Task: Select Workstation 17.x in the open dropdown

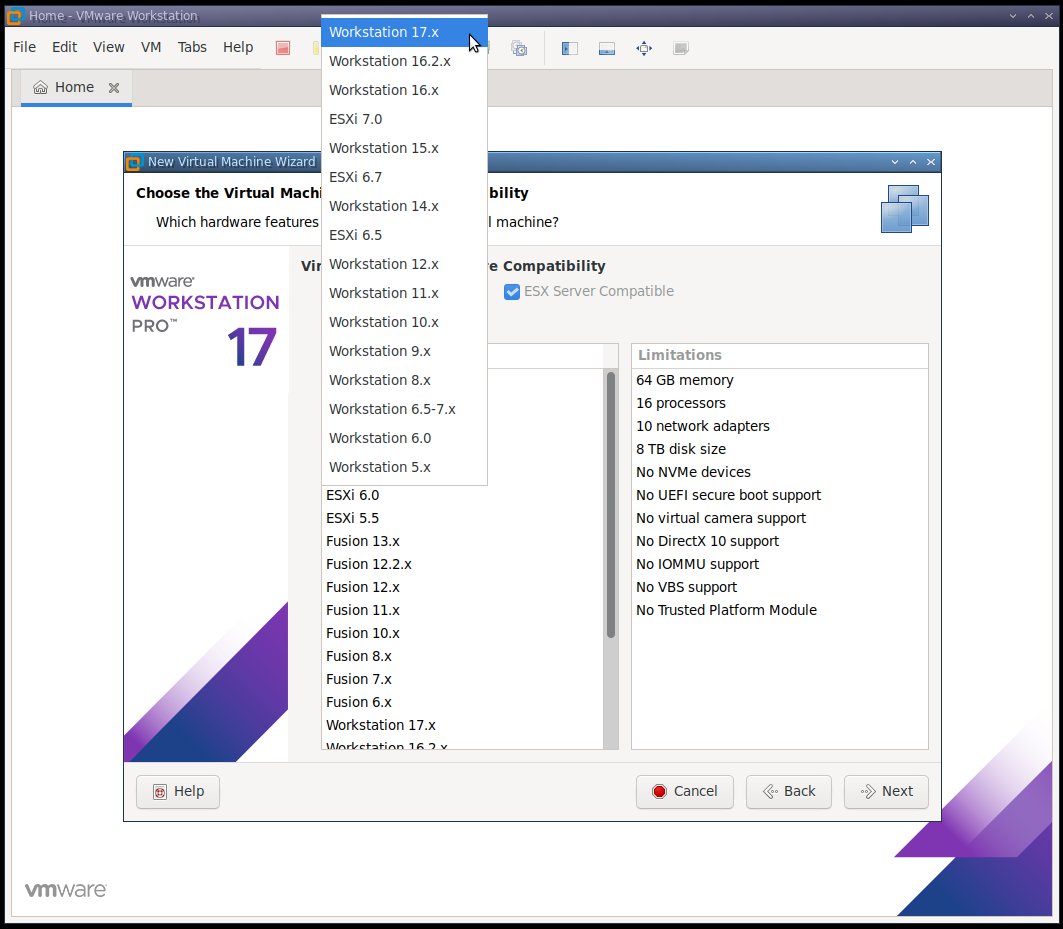Action: (404, 32)
